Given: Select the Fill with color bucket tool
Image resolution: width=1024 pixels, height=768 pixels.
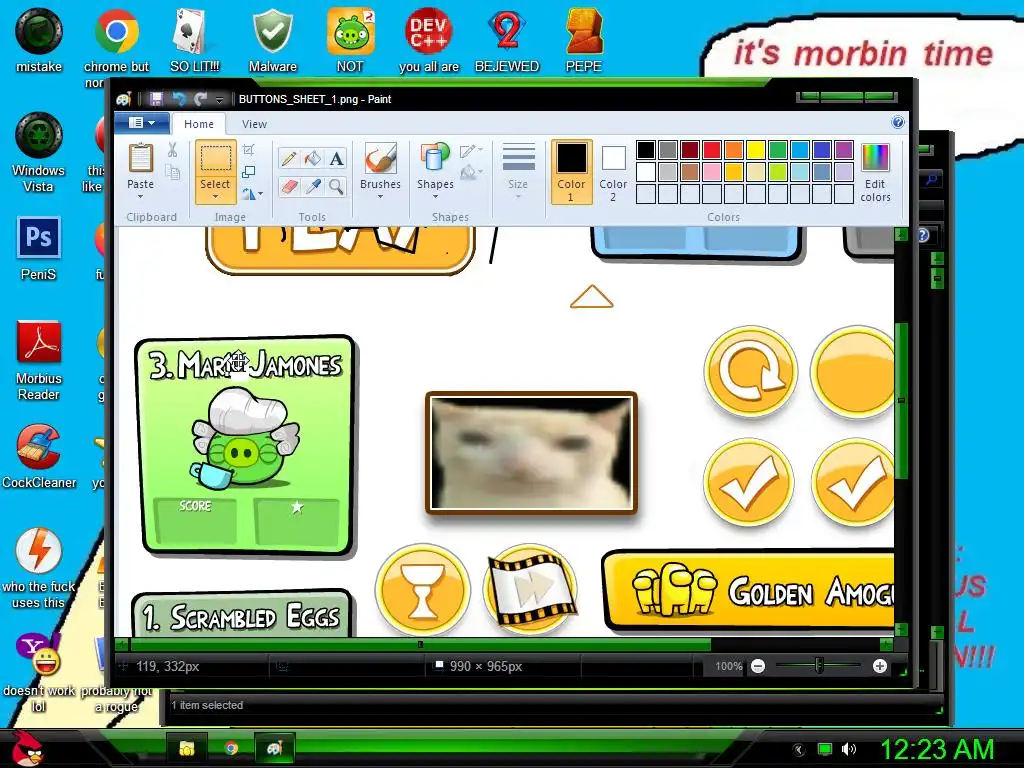Looking at the screenshot, I should tap(313, 159).
